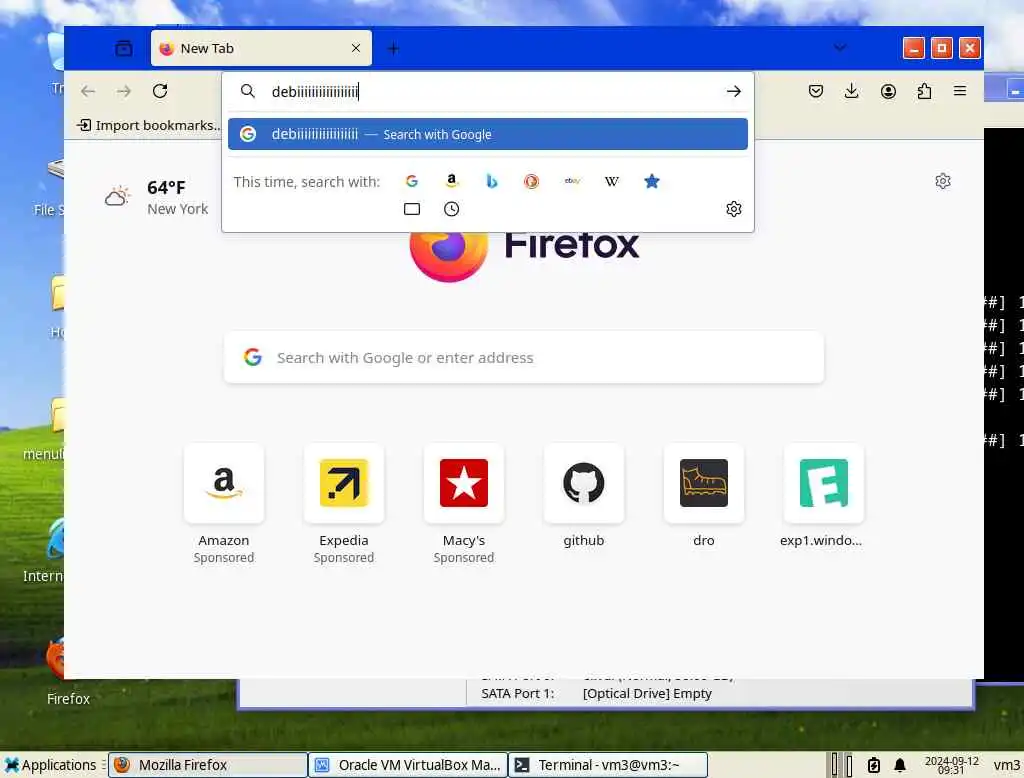The height and width of the screenshot is (778, 1024).
Task: Search in History clock icon
Action: click(451, 209)
